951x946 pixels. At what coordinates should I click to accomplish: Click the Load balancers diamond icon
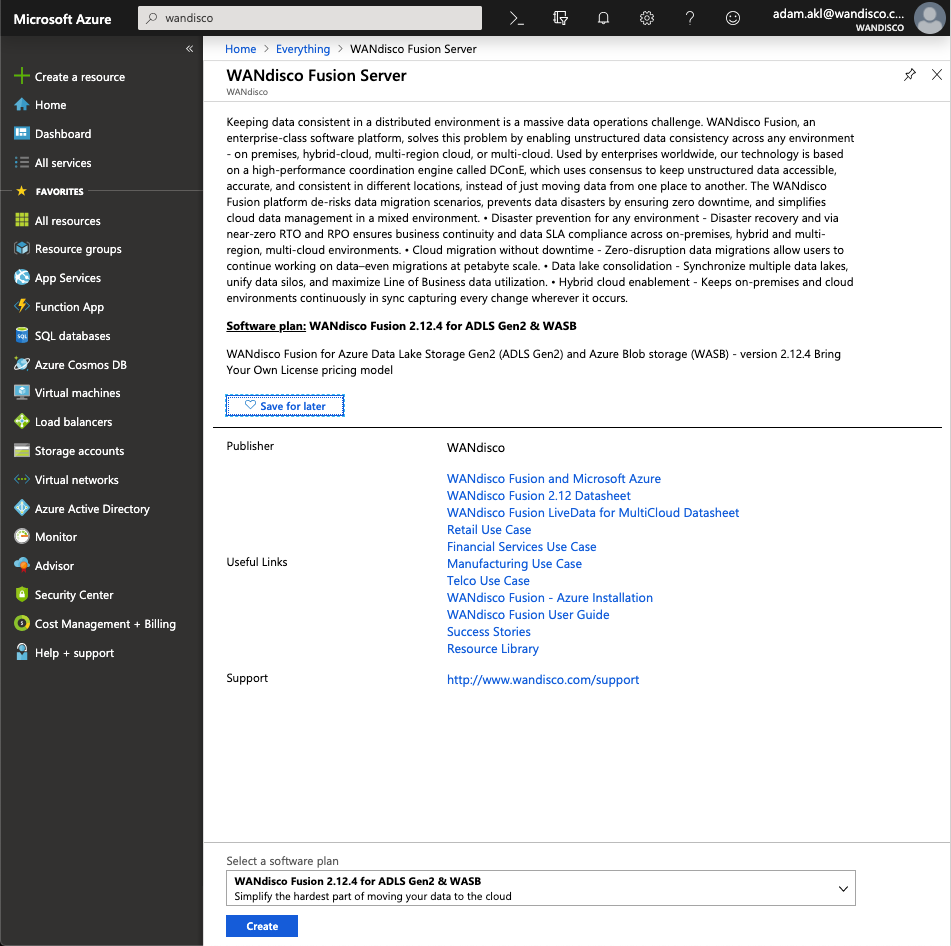coord(21,421)
